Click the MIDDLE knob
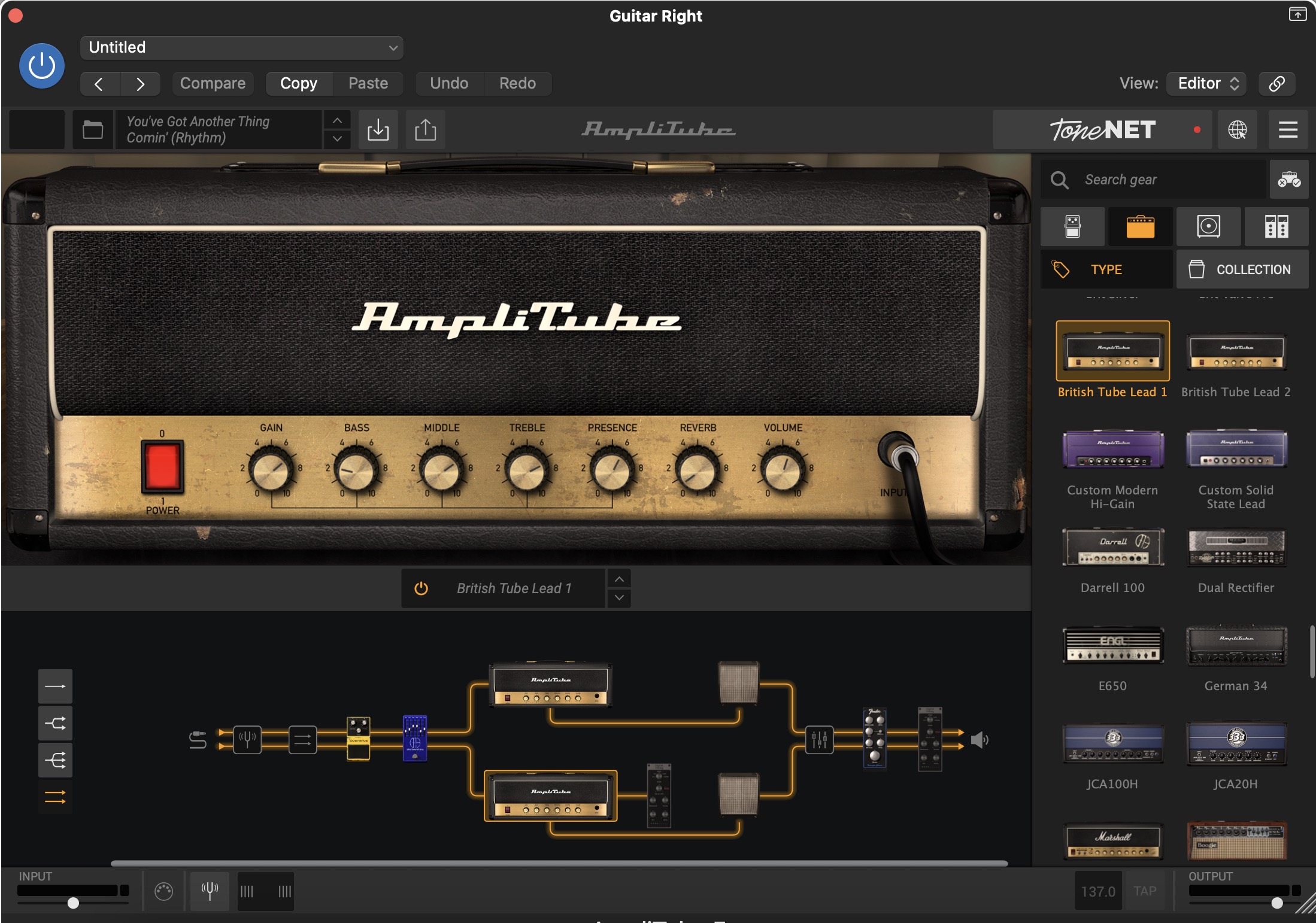This screenshot has height=923, width=1316. (x=442, y=469)
